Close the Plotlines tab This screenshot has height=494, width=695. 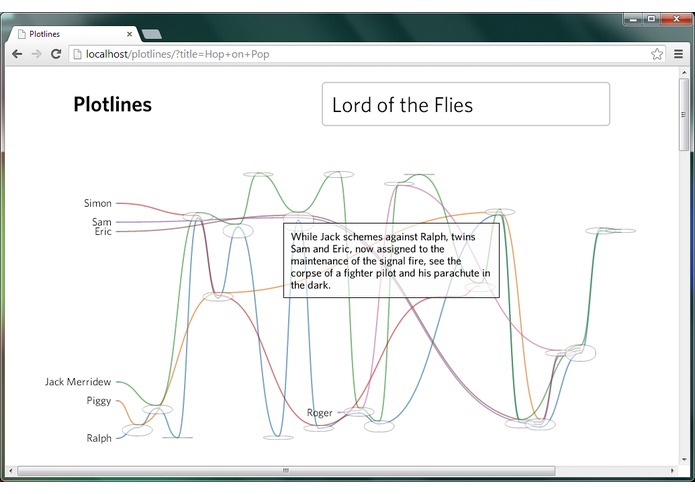tap(129, 34)
